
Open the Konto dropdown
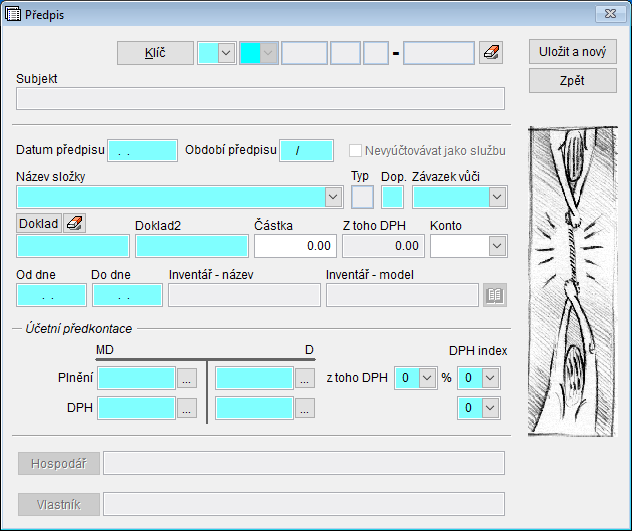pyautogui.click(x=496, y=245)
